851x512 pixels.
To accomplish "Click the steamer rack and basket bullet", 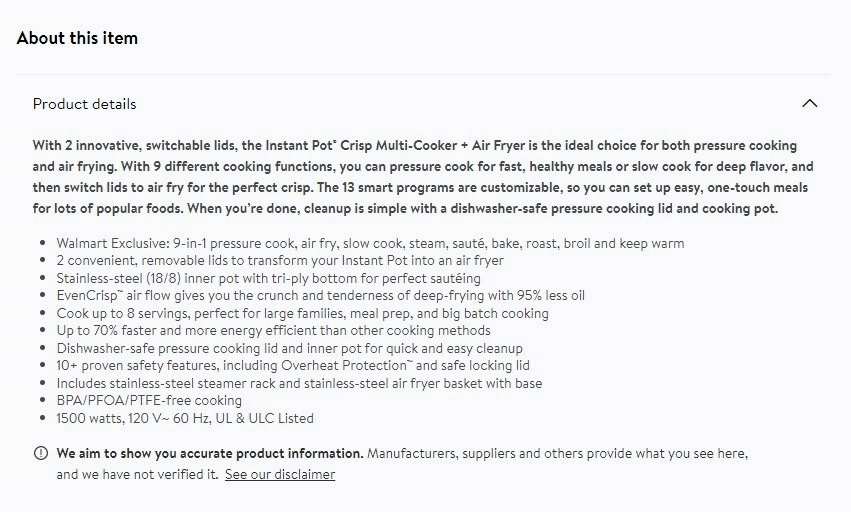I will [299, 383].
